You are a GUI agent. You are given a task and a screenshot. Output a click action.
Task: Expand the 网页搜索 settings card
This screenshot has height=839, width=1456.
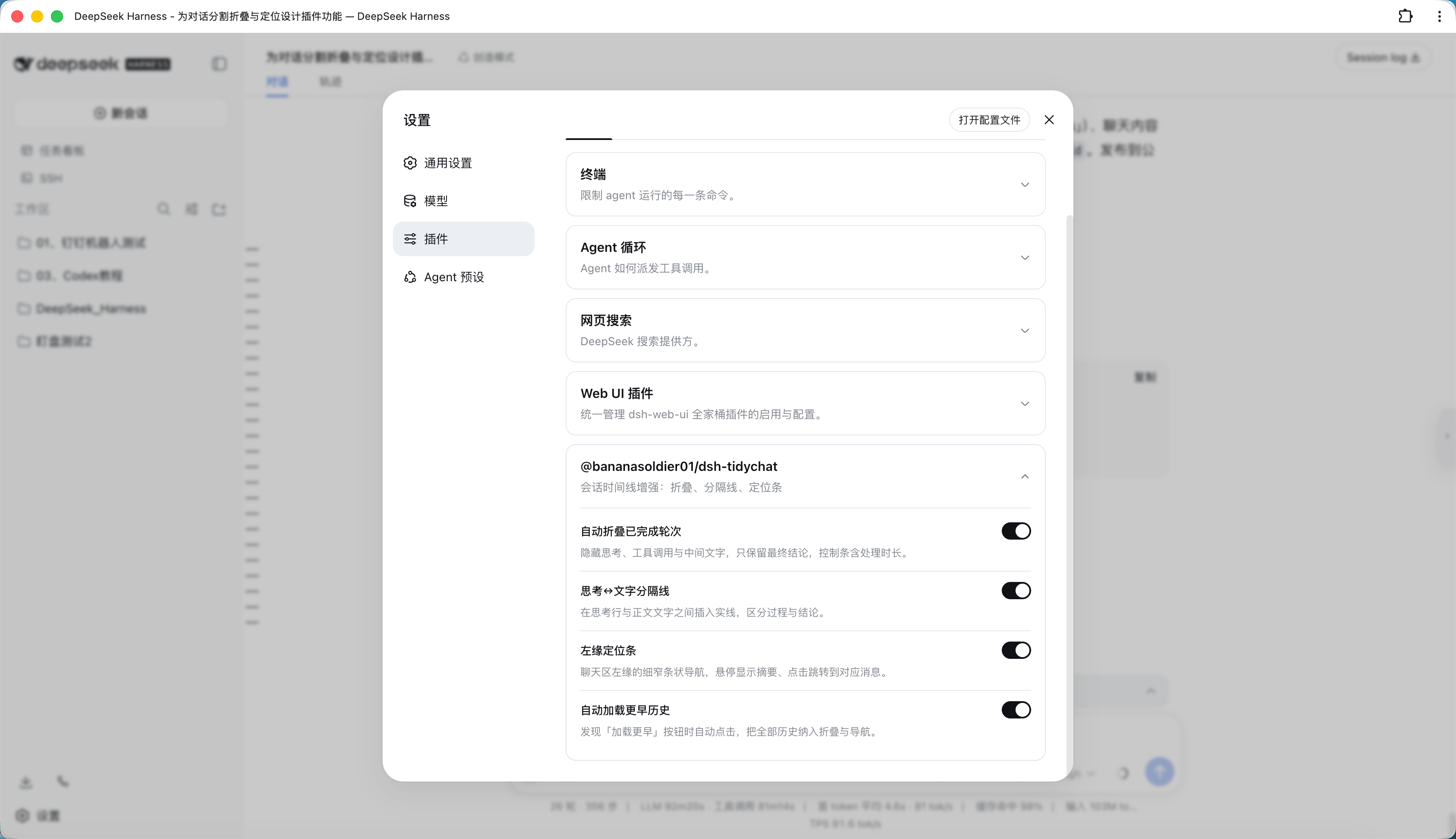[x=805, y=330]
